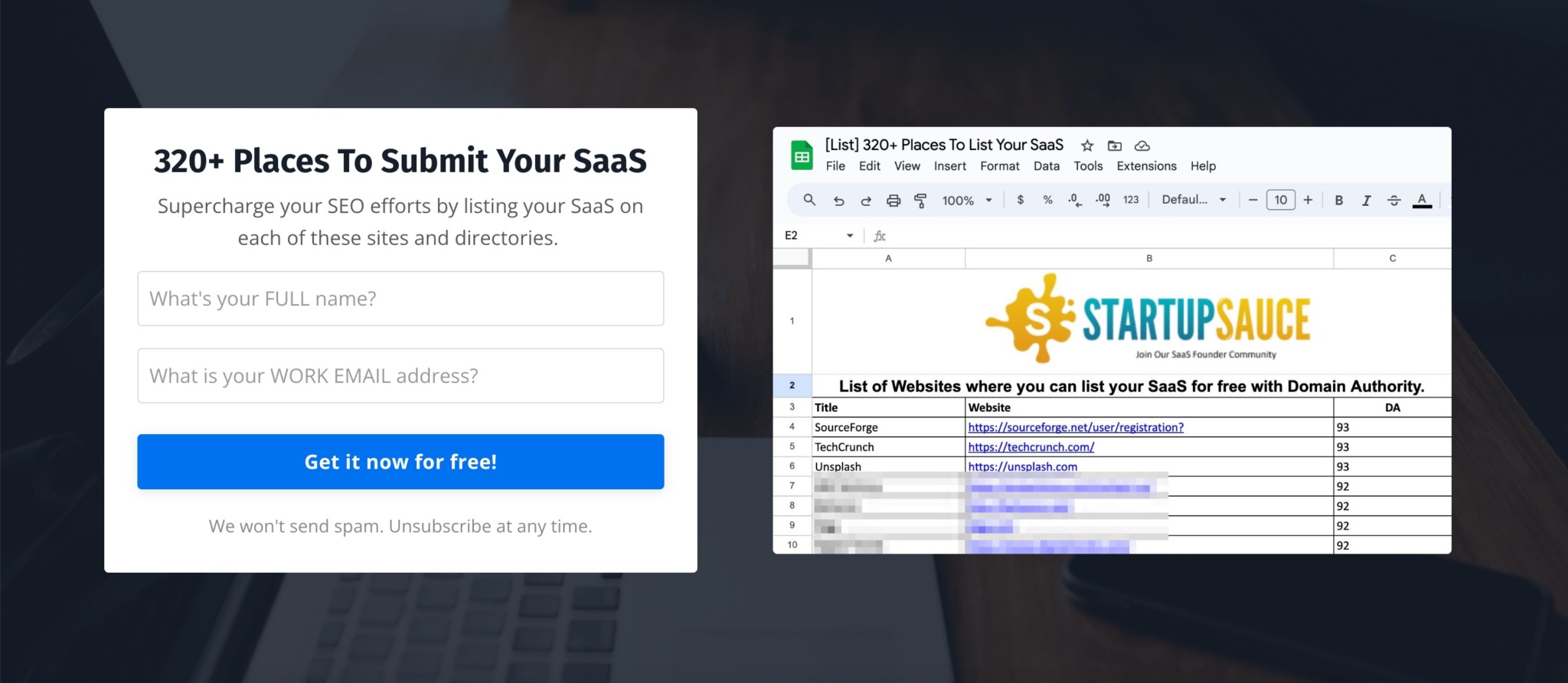Image resolution: width=1568 pixels, height=683 pixels.
Task: Click the Google Sheets logo icon
Action: pos(802,156)
